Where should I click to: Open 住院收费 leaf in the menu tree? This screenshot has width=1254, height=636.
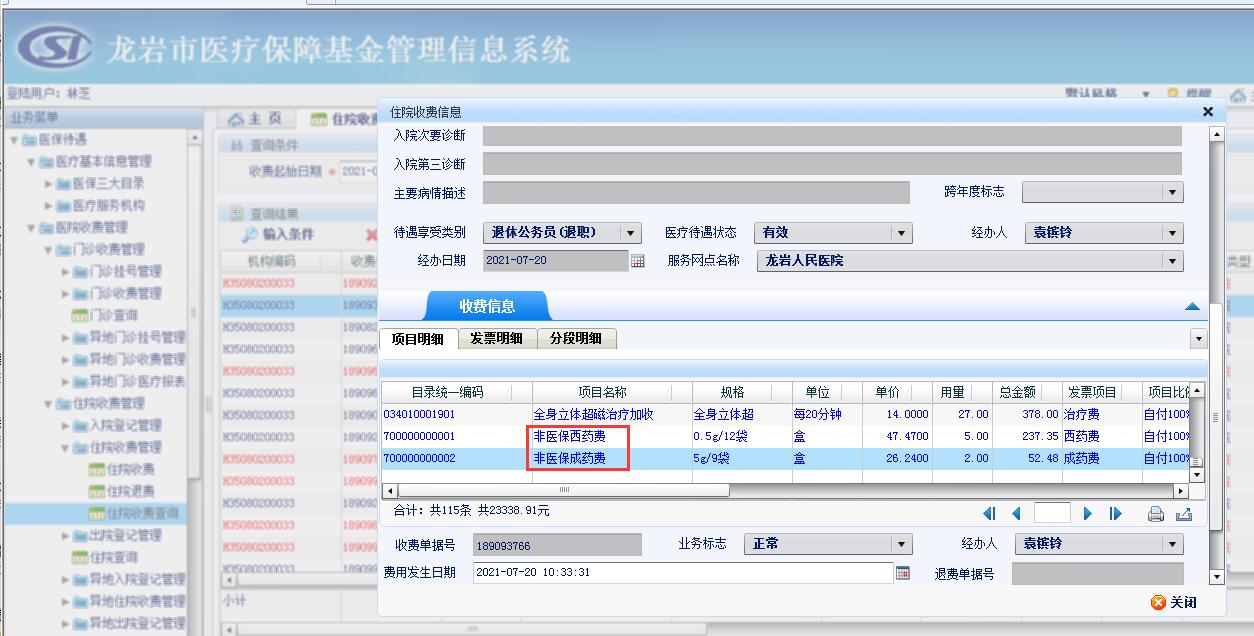[121, 469]
